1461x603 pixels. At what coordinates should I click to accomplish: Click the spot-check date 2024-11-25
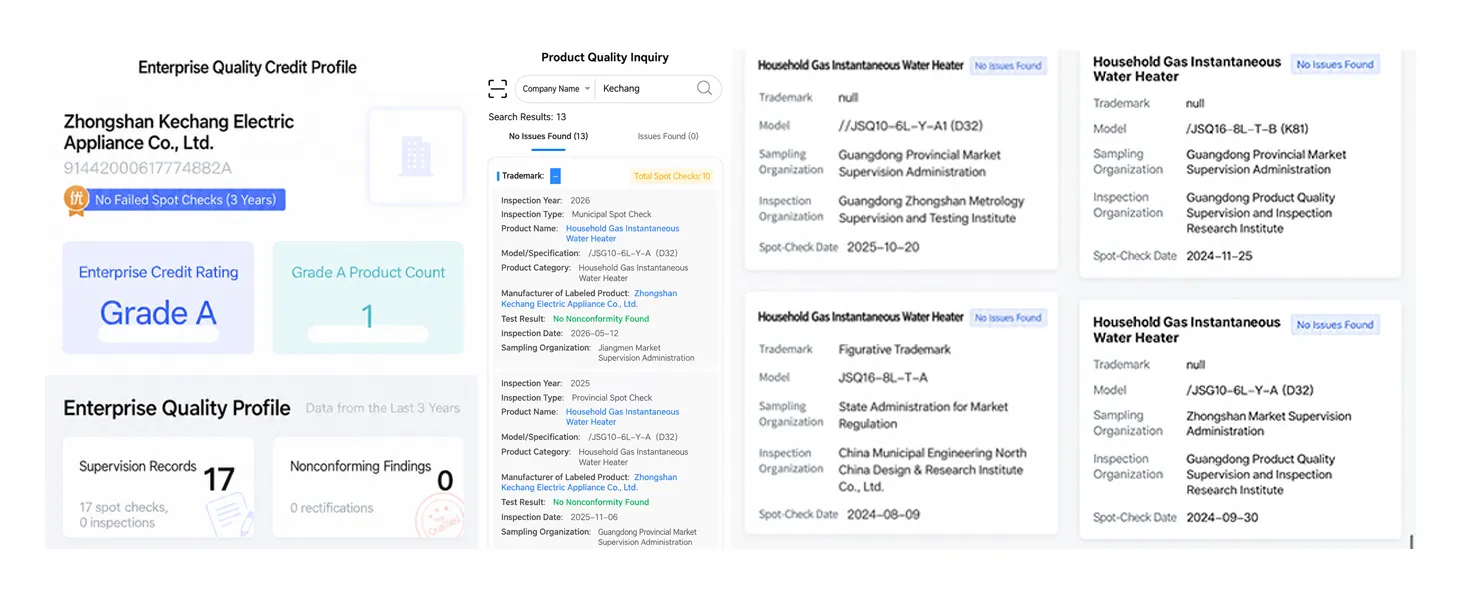tap(1219, 256)
